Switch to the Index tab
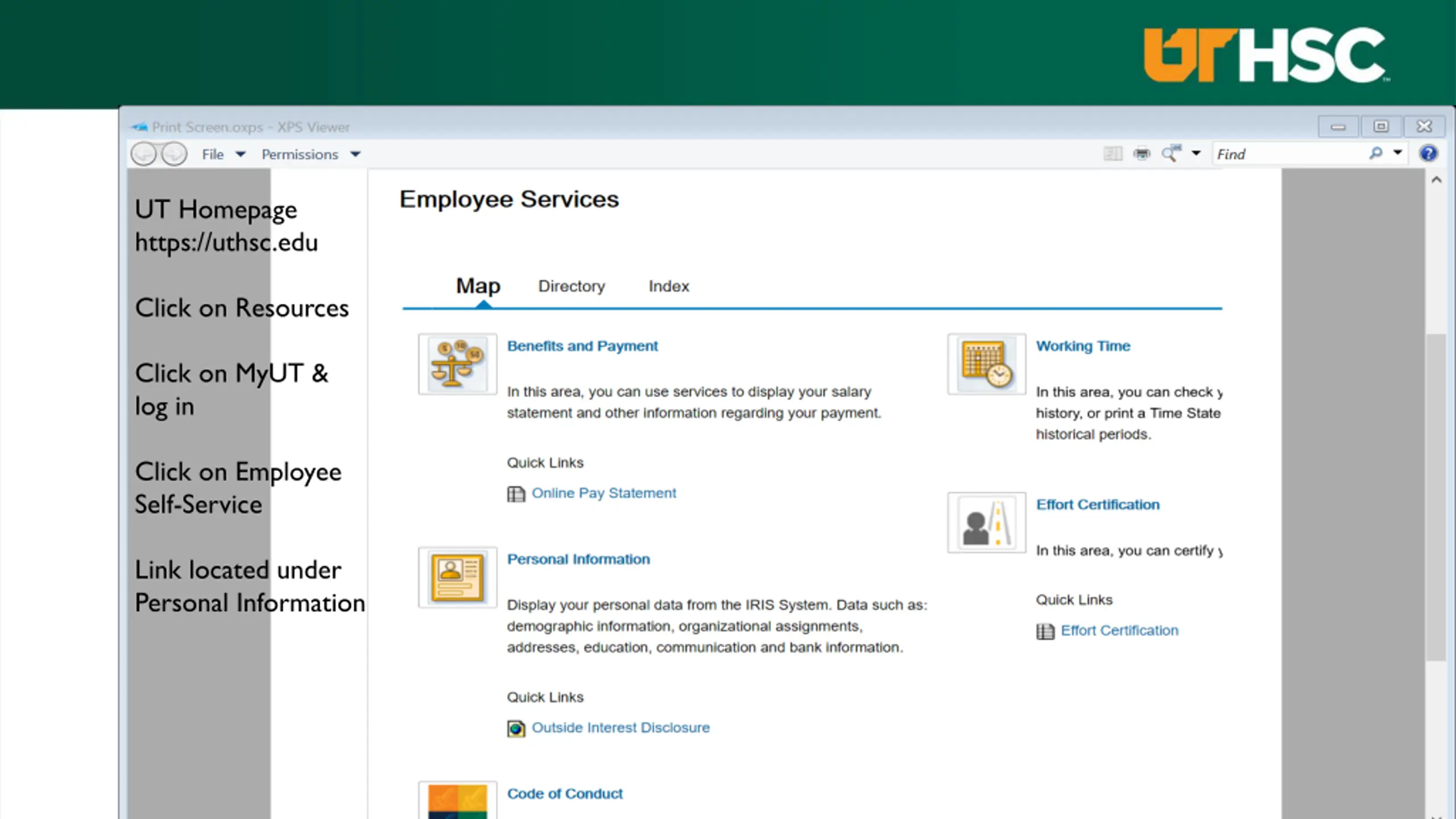 click(669, 286)
